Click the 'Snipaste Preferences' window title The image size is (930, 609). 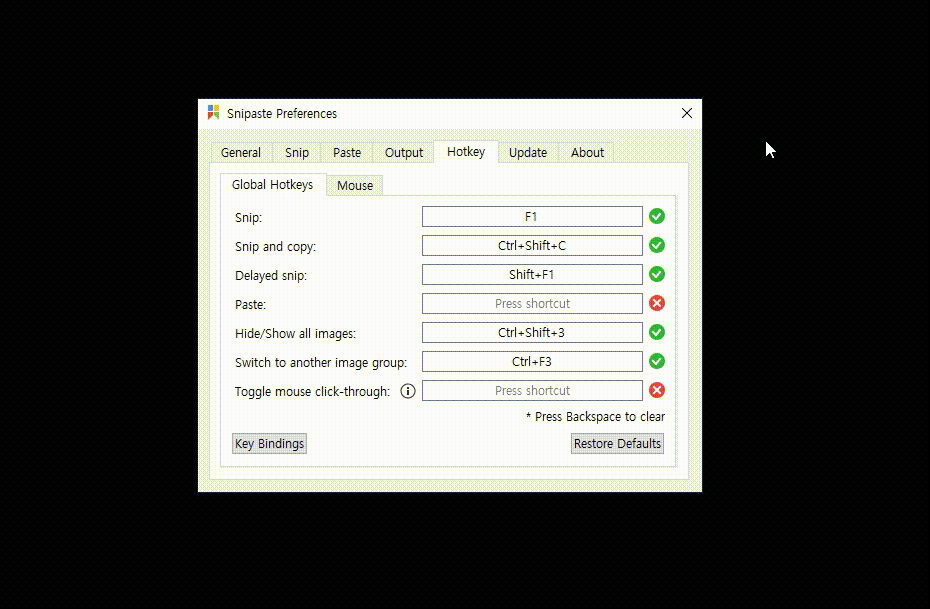click(x=282, y=113)
